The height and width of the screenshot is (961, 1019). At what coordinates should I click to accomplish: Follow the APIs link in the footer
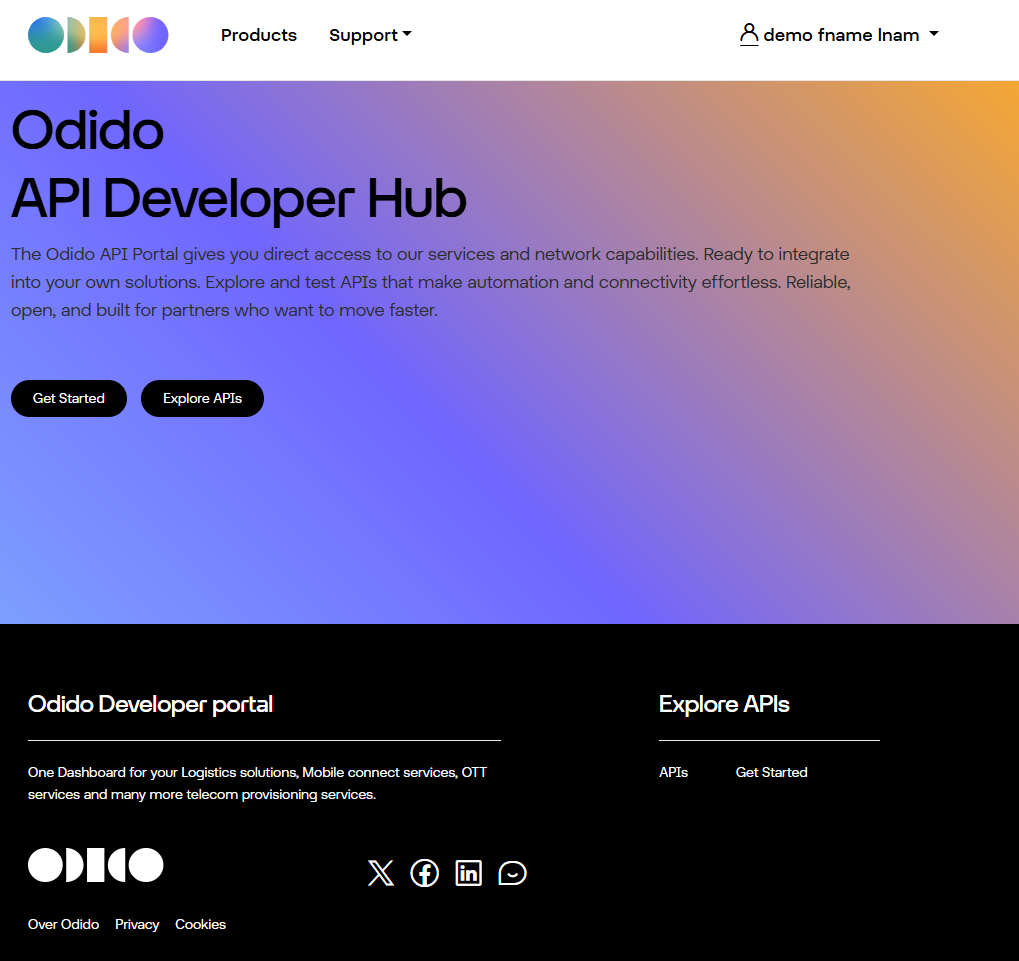pos(673,772)
